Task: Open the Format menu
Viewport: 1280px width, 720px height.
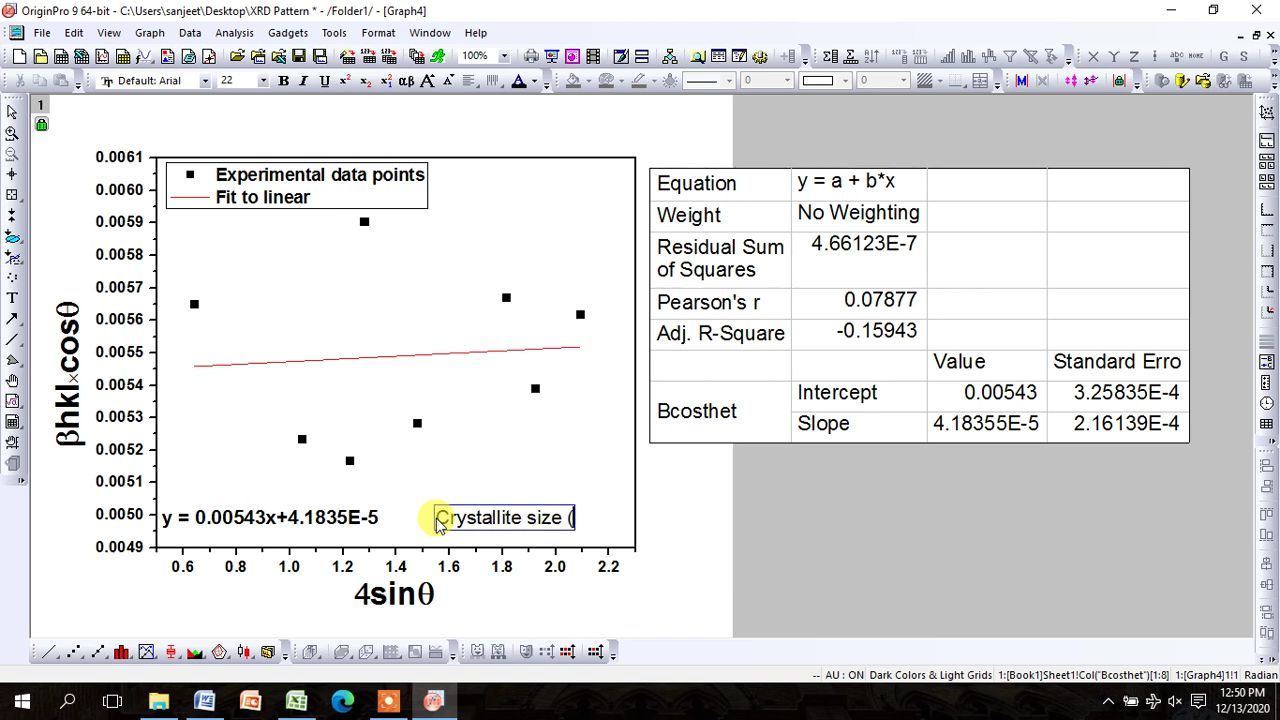Action: pos(378,33)
